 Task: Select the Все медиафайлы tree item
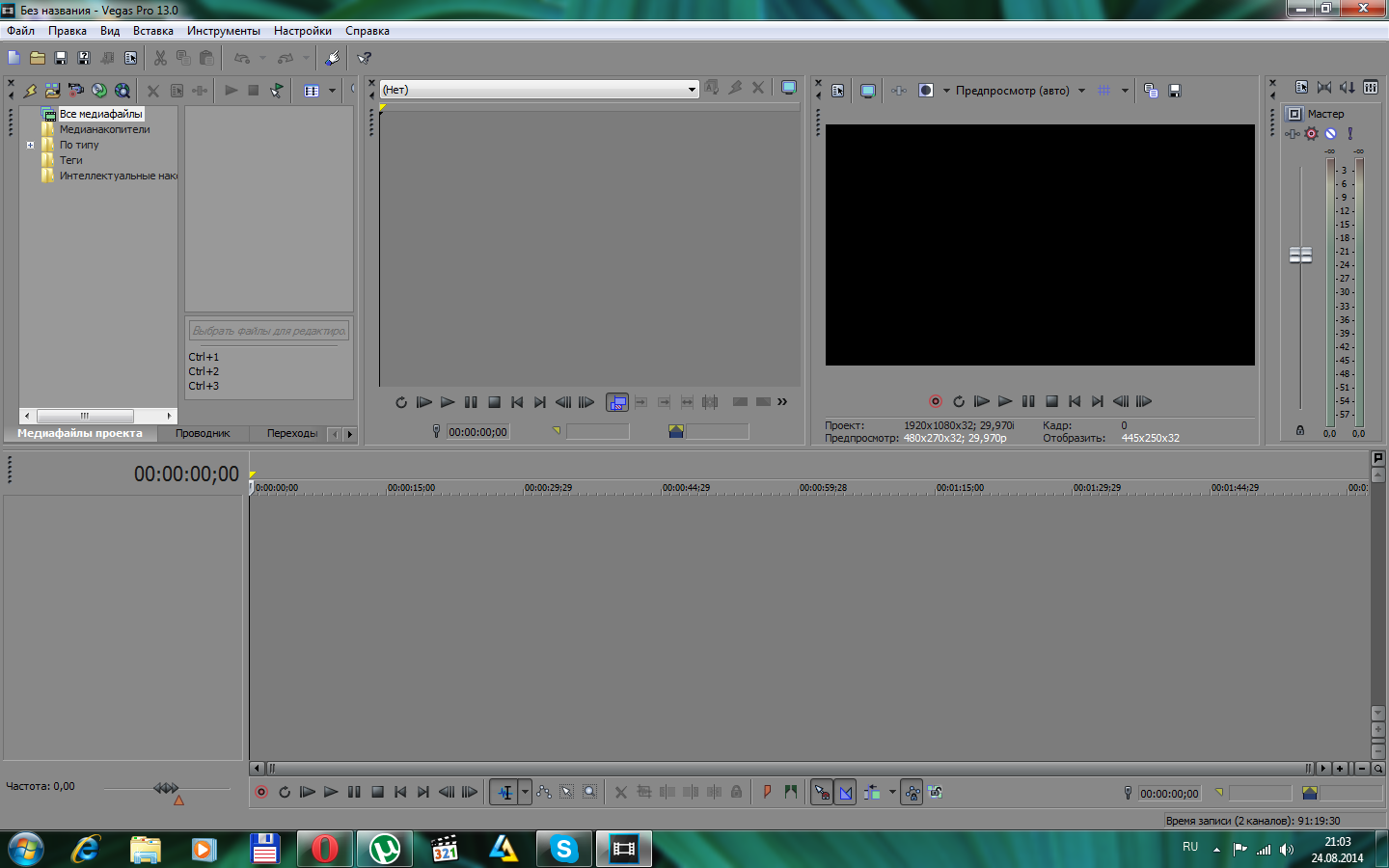point(100,114)
